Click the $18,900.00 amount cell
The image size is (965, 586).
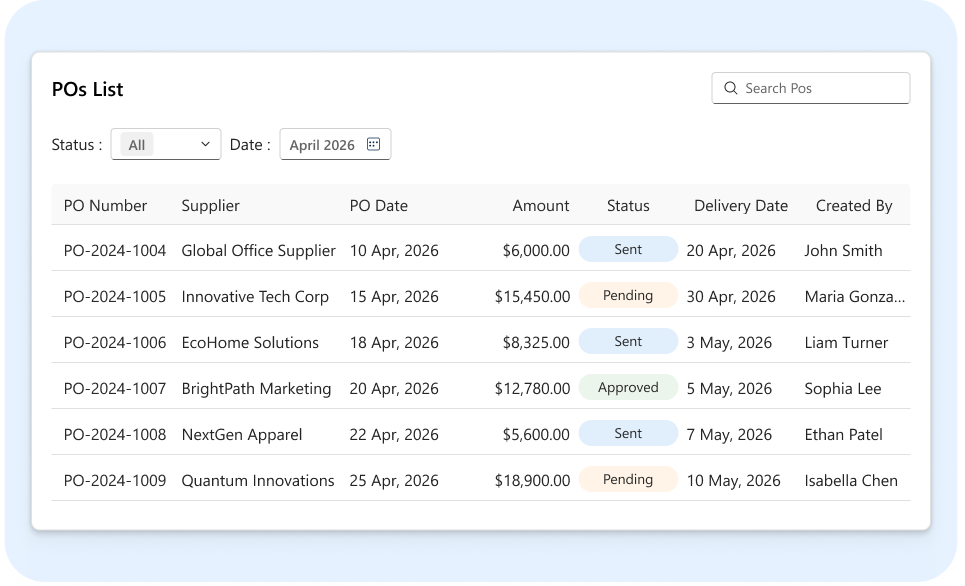532,481
